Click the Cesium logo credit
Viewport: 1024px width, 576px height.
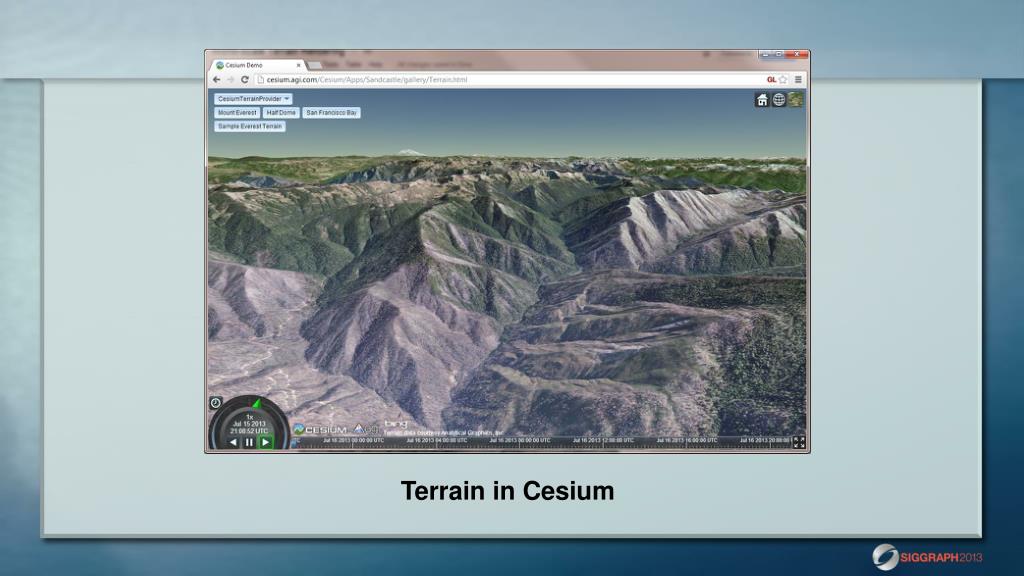click(320, 429)
